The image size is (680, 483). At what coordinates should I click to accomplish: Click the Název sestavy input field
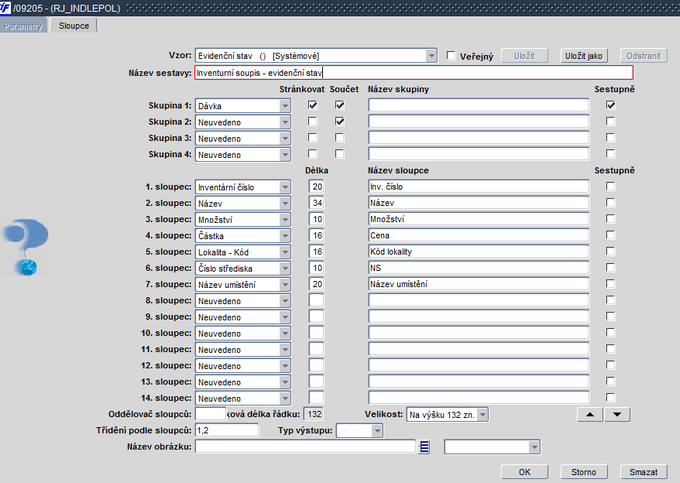click(414, 73)
